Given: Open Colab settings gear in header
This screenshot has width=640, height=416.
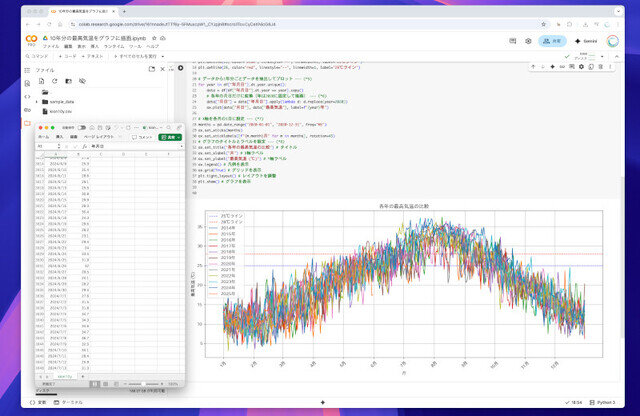Looking at the screenshot, I should (x=528, y=41).
